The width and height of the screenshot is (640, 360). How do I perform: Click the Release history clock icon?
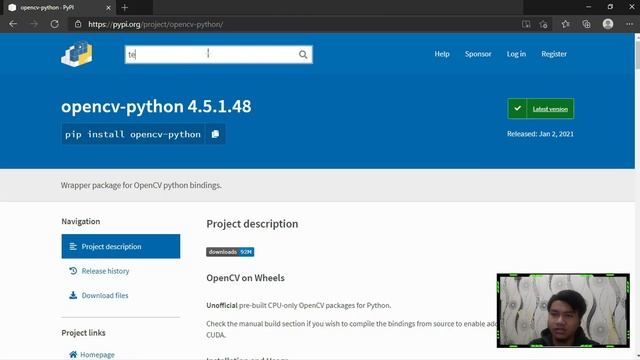pyautogui.click(x=73, y=271)
